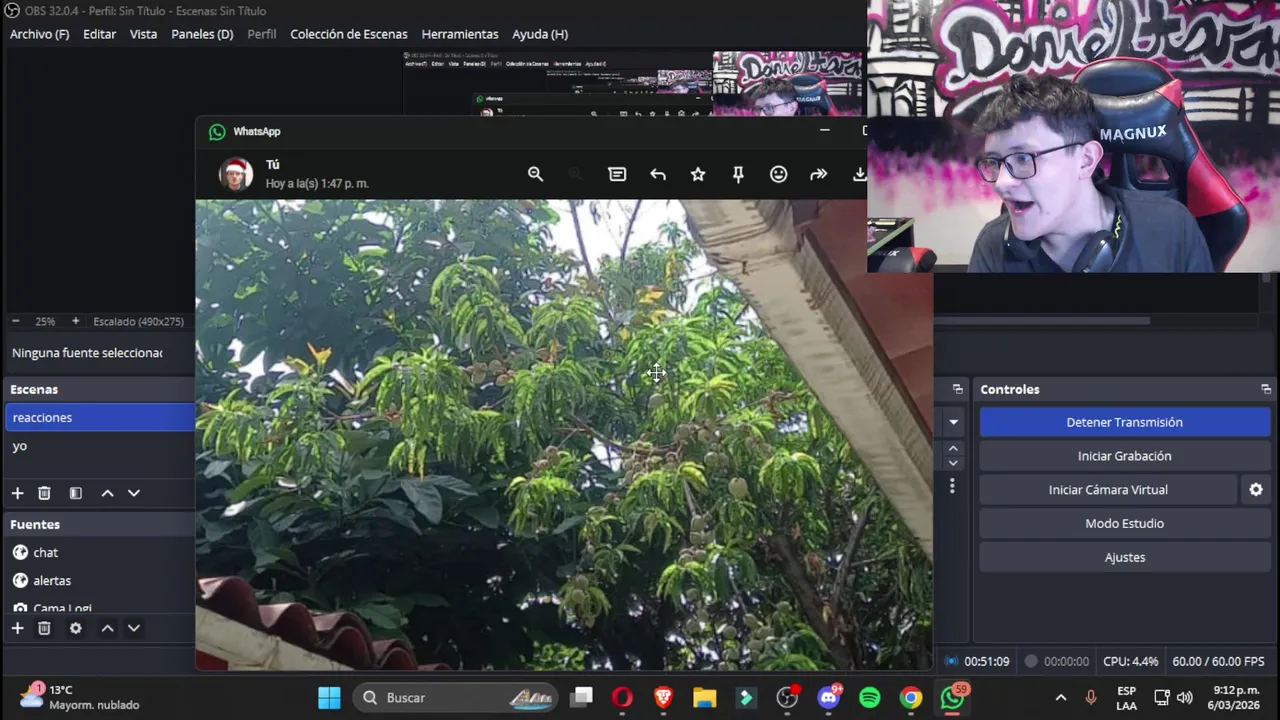Viewport: 1280px width, 720px height.
Task: Select the alertas source
Action: [100, 580]
